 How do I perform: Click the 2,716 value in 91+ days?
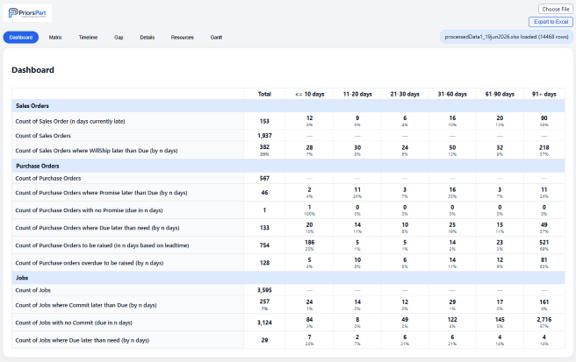click(544, 319)
